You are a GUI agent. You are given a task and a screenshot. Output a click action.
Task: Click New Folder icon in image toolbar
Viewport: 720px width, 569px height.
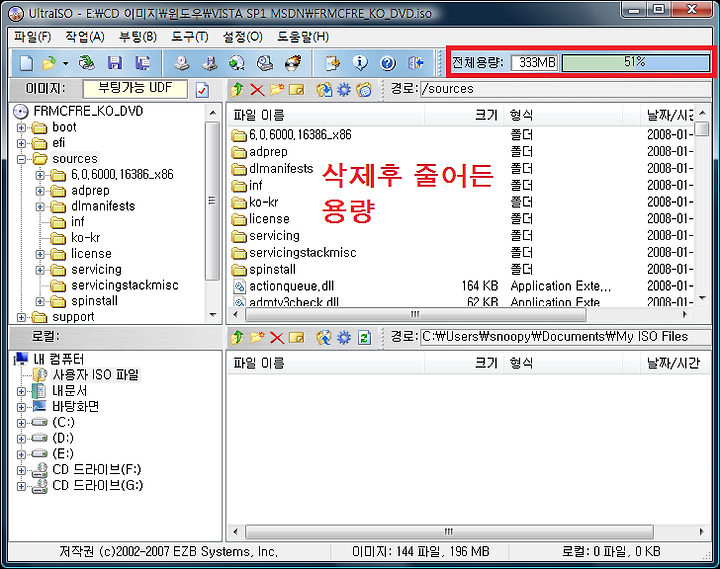tap(277, 90)
